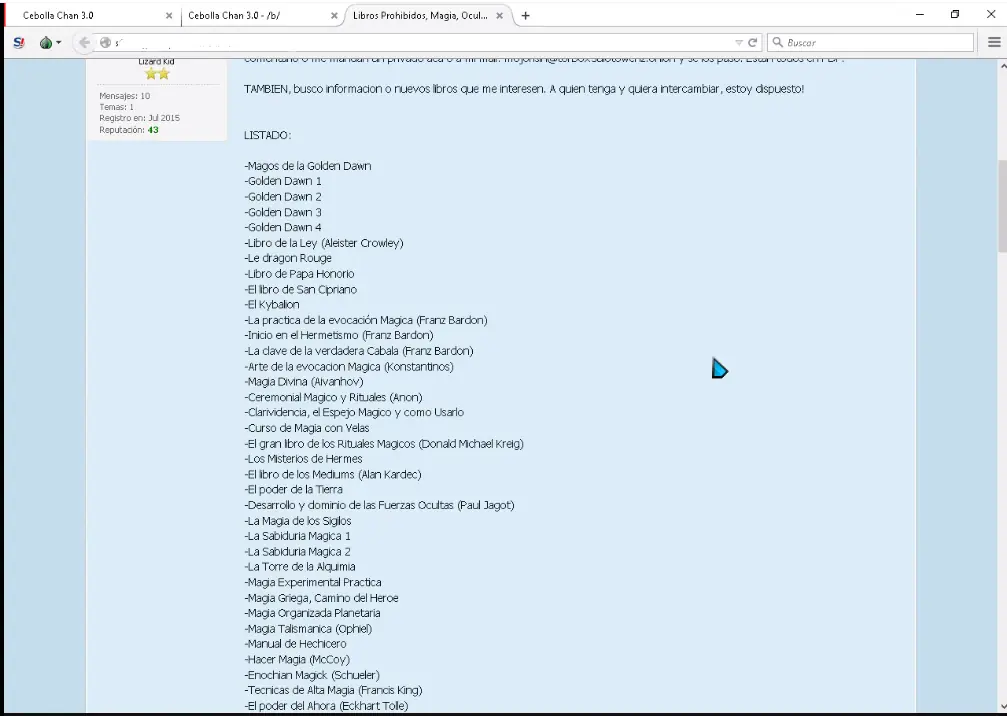Click '-Hacer Magia (McCoy)' line
1007x716 pixels.
click(297, 659)
